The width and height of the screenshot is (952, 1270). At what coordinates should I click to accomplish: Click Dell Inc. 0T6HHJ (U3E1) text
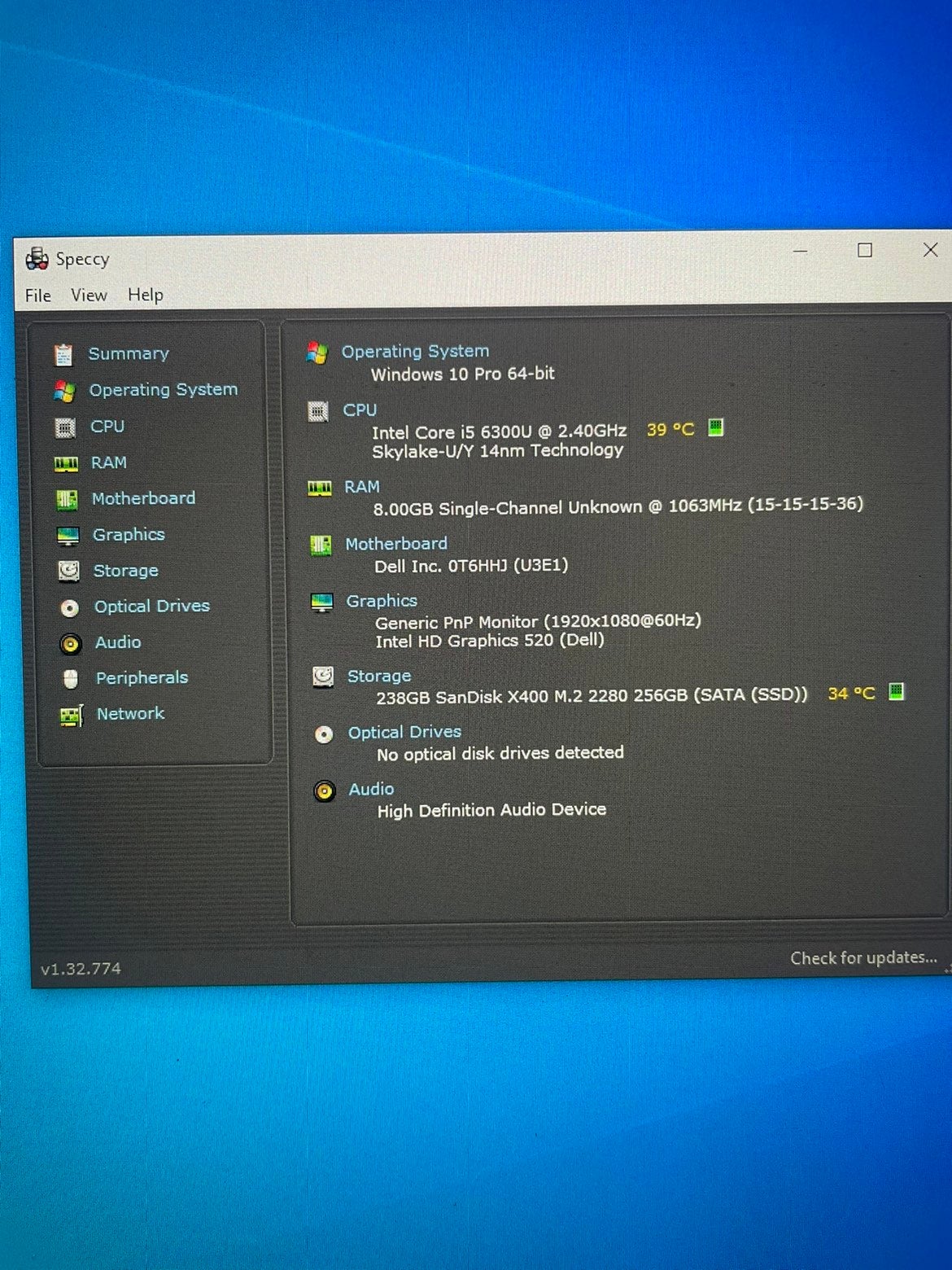click(471, 566)
